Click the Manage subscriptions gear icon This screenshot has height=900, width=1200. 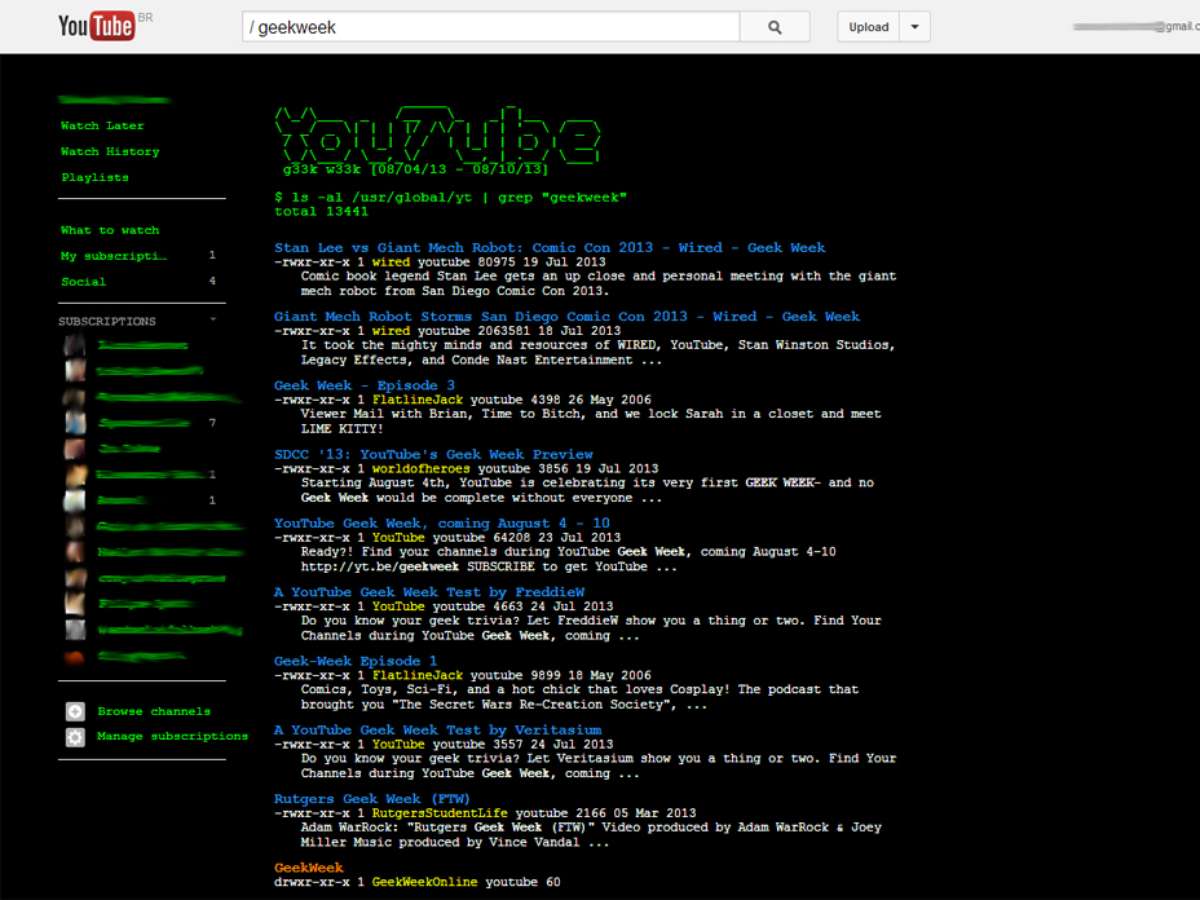75,737
